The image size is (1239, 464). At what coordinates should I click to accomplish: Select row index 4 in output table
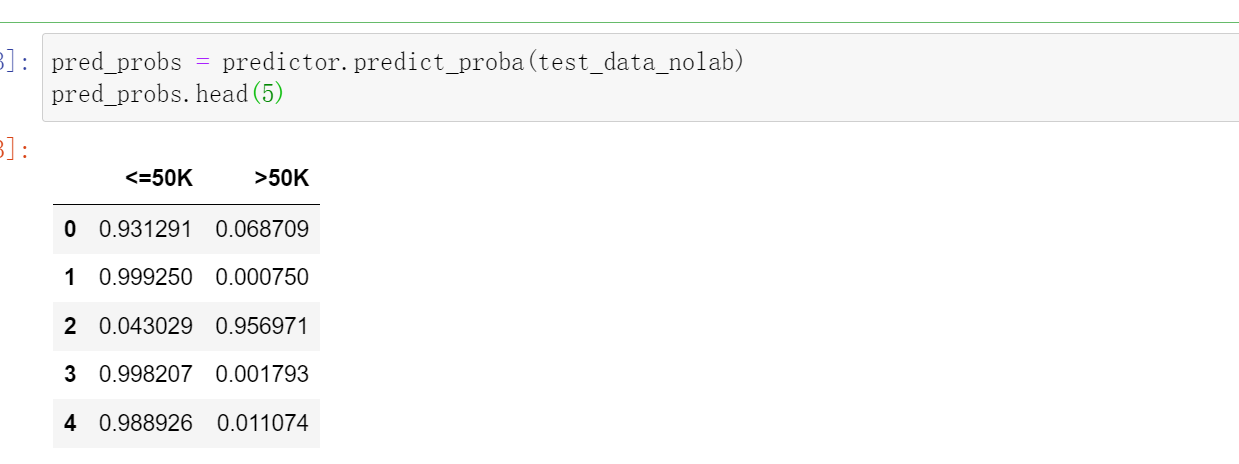click(x=70, y=423)
